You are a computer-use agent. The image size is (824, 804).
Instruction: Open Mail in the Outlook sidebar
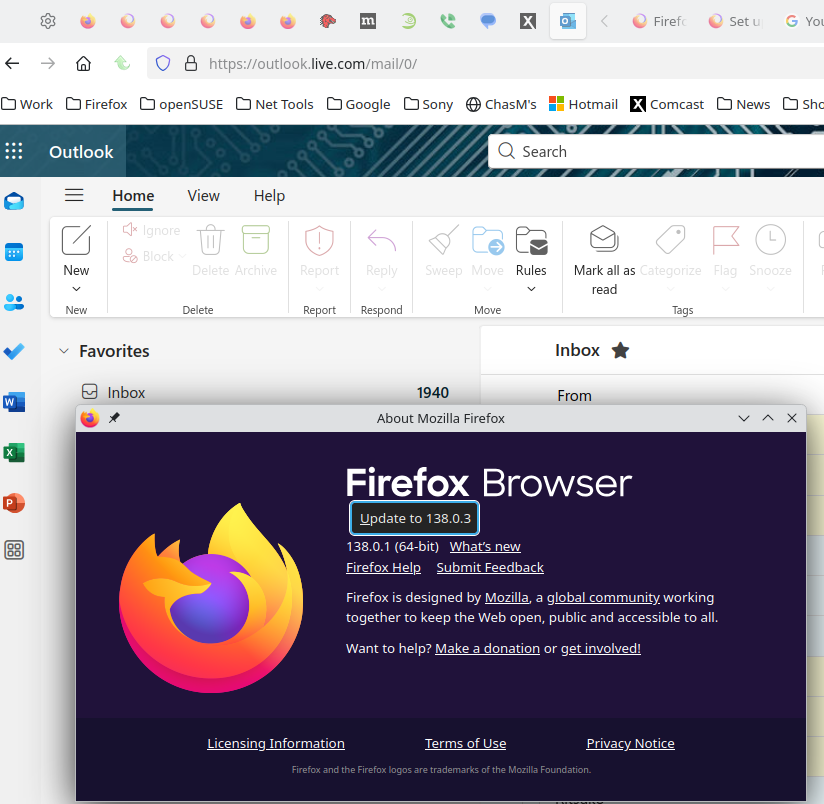pos(14,201)
